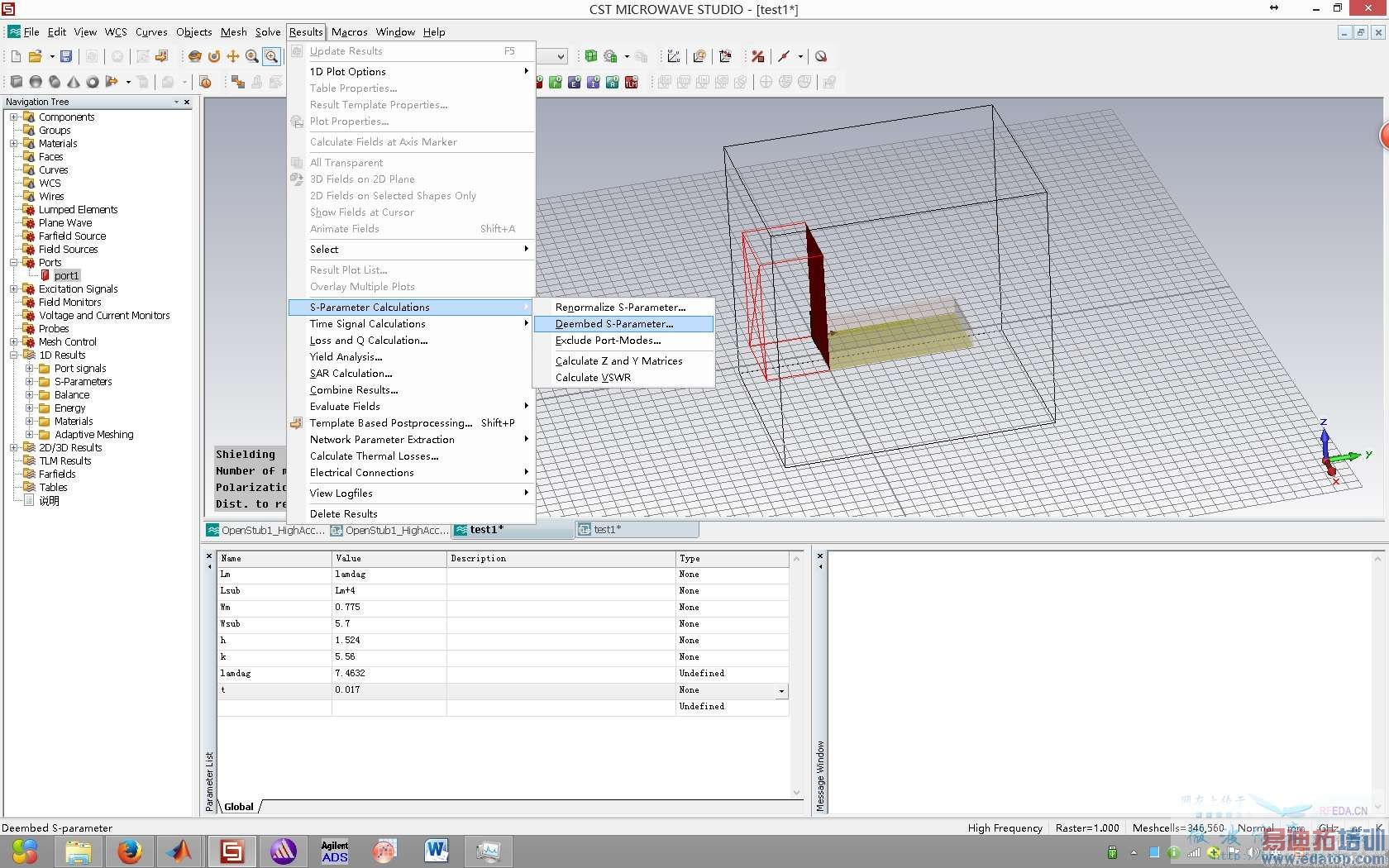The height and width of the screenshot is (868, 1389).
Task: Open the toolbar combo box dropdown
Action: (561, 56)
